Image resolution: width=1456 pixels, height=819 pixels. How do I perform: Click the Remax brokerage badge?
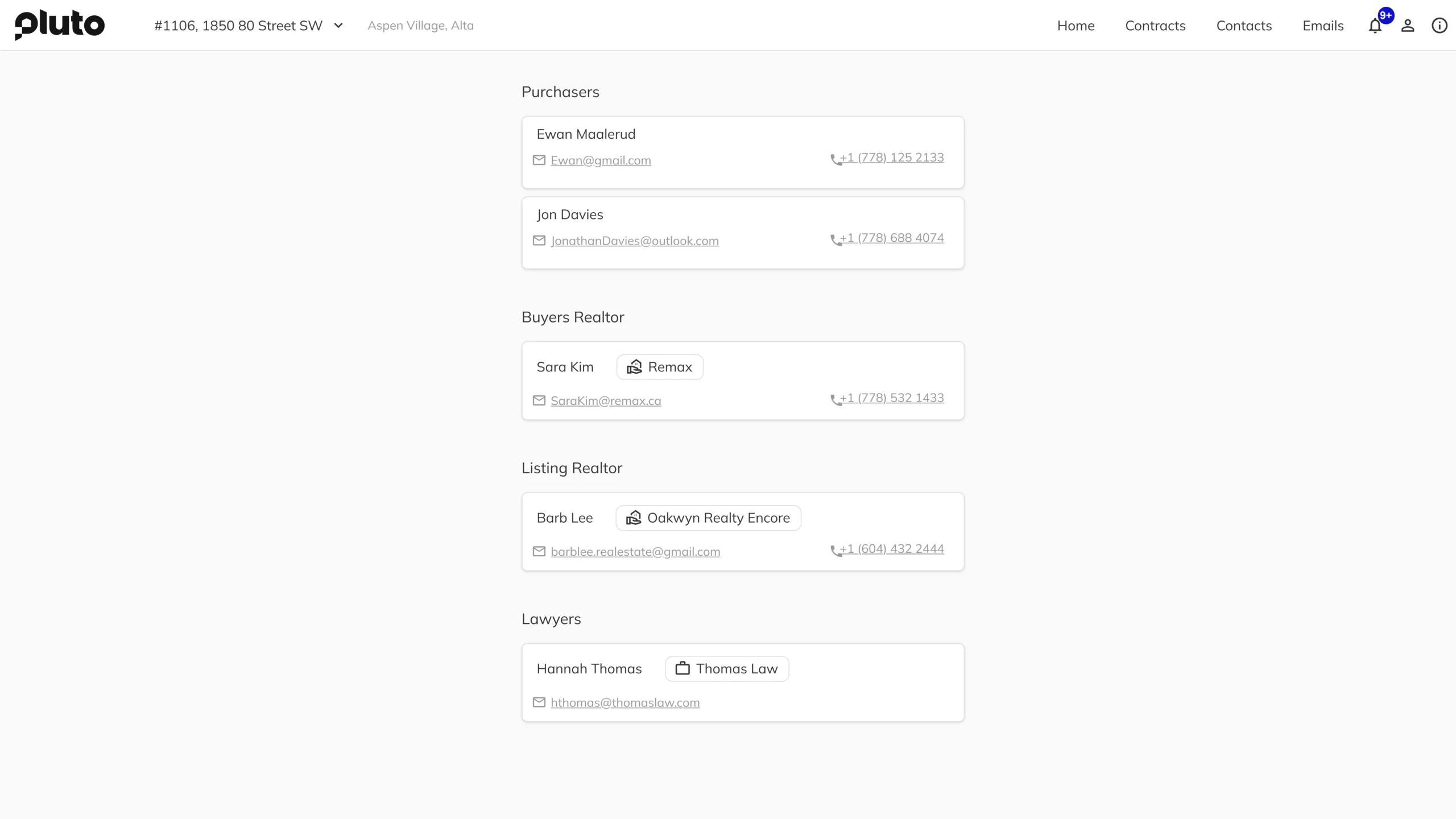pyautogui.click(x=660, y=367)
